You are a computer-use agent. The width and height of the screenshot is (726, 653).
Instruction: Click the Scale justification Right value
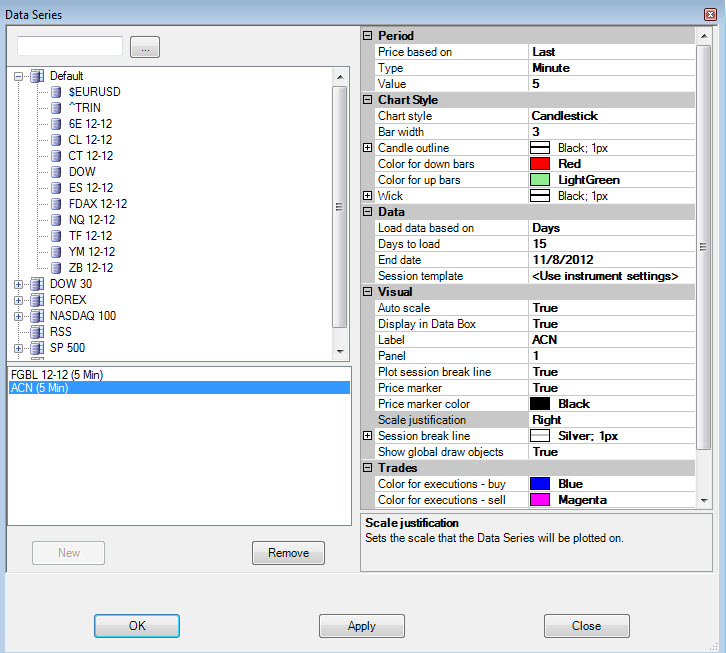pyautogui.click(x=612, y=420)
